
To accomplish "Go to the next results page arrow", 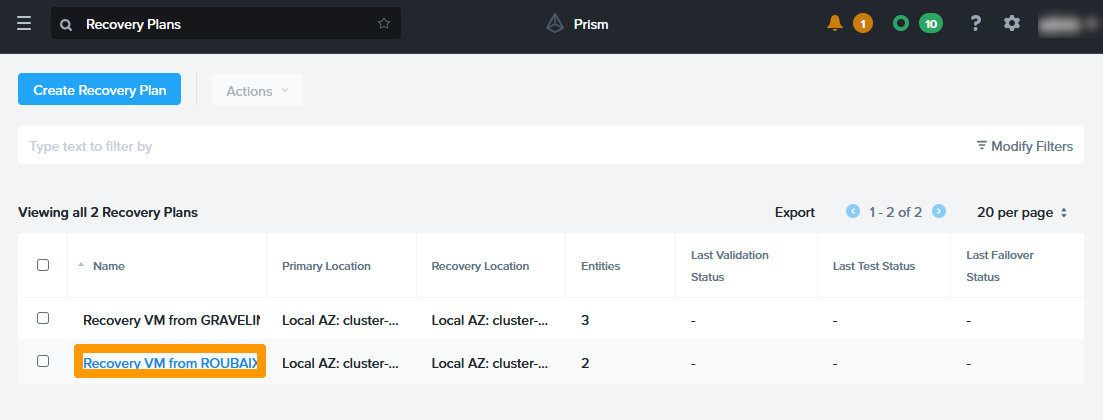I will (x=939, y=211).
